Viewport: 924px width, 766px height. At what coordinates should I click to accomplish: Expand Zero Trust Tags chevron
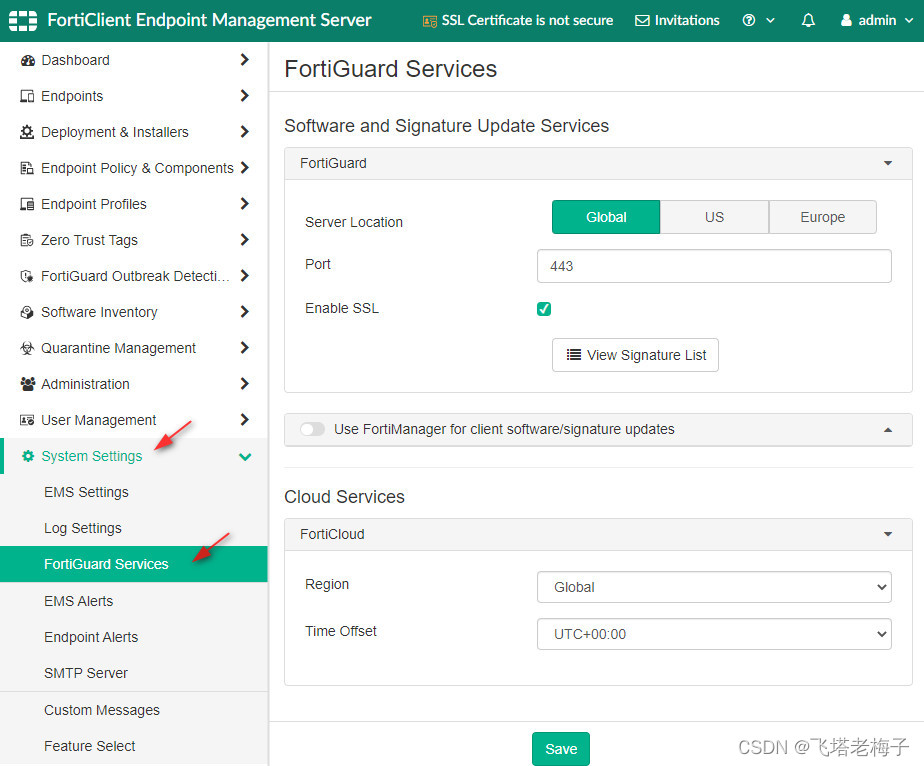(245, 239)
